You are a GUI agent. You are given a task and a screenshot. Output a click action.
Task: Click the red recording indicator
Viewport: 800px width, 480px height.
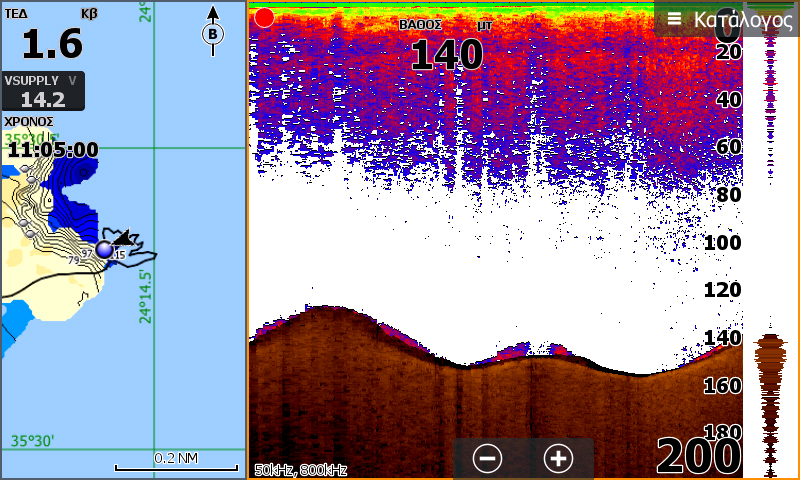tap(264, 18)
